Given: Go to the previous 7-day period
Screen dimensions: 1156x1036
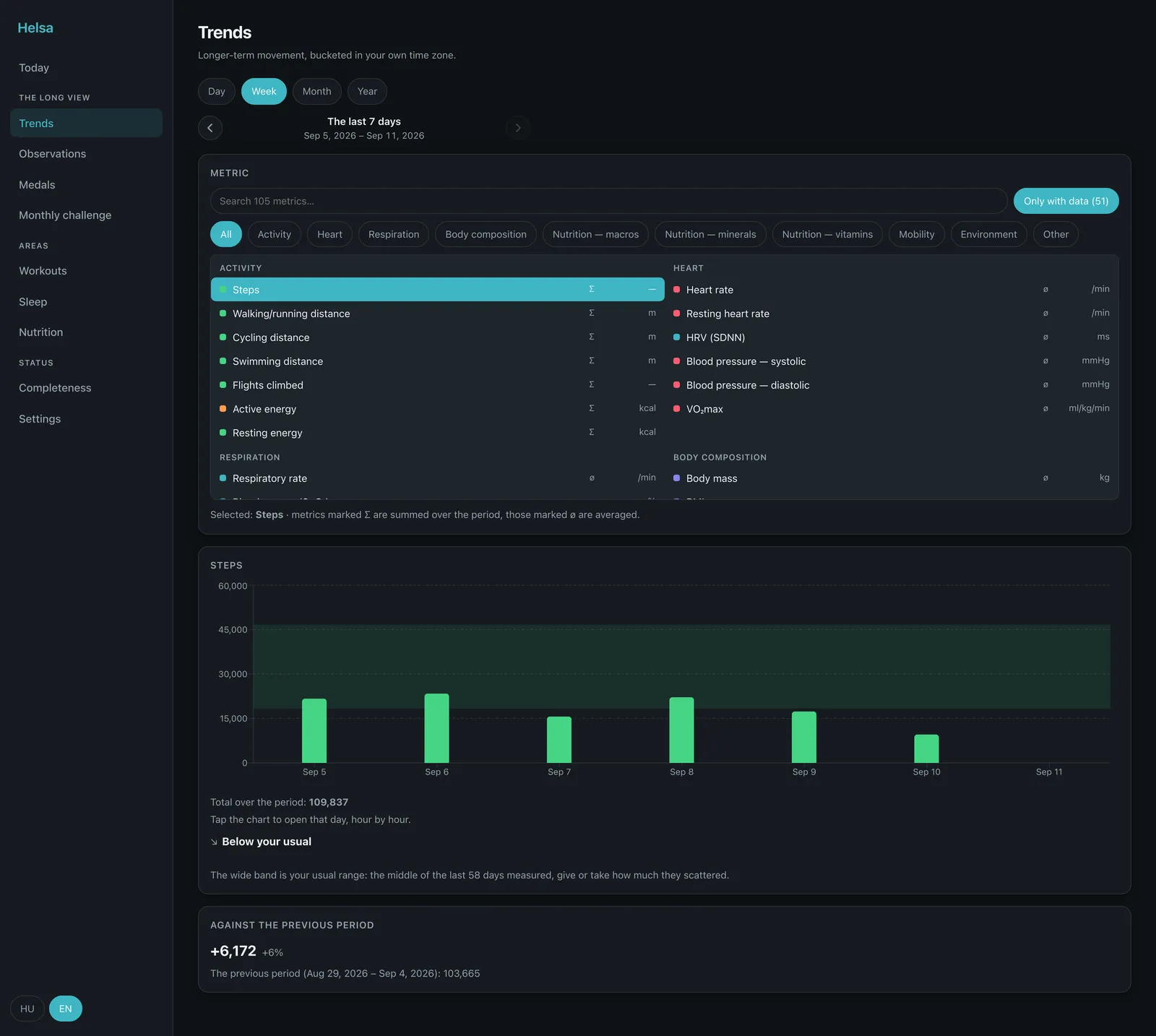Looking at the screenshot, I should [210, 128].
